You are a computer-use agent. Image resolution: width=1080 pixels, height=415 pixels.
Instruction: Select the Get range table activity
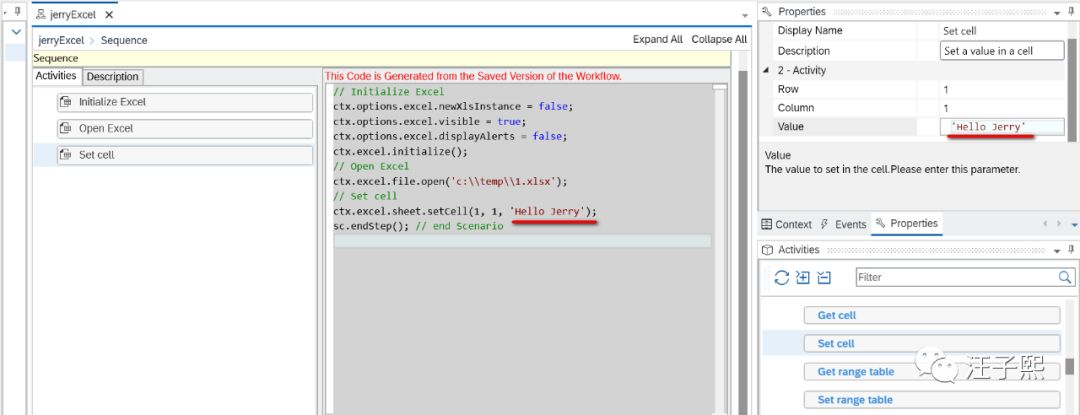[932, 372]
